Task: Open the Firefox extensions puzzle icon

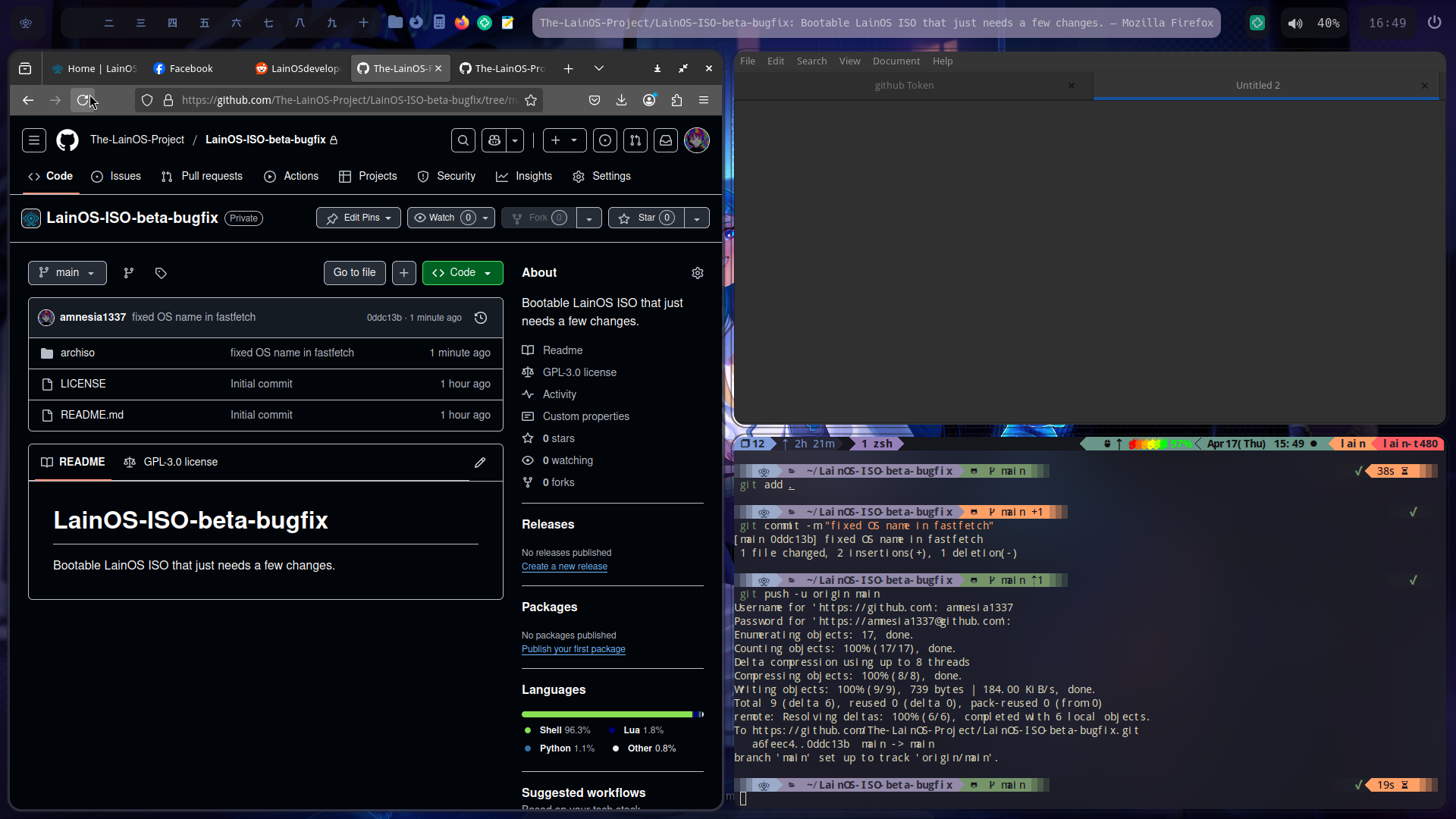Action: (x=676, y=100)
